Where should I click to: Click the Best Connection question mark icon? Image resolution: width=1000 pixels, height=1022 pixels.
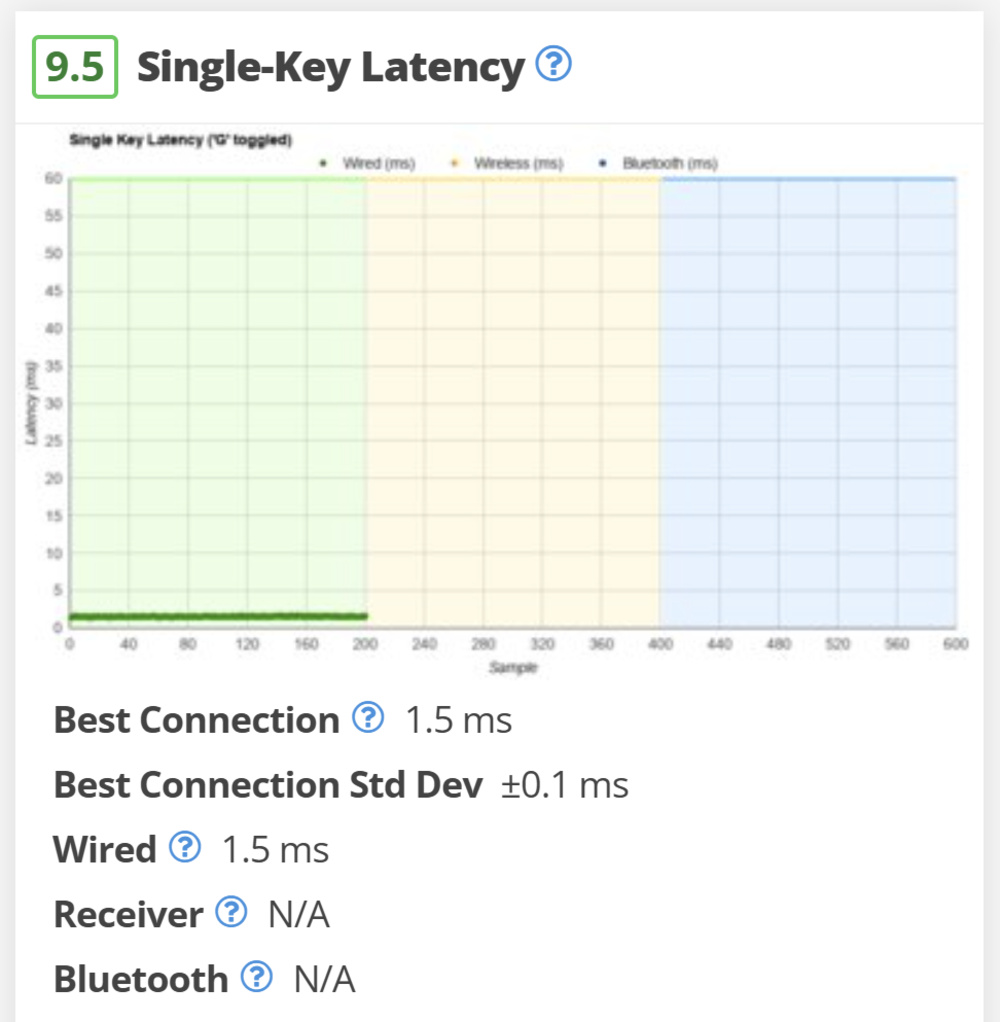click(368, 718)
